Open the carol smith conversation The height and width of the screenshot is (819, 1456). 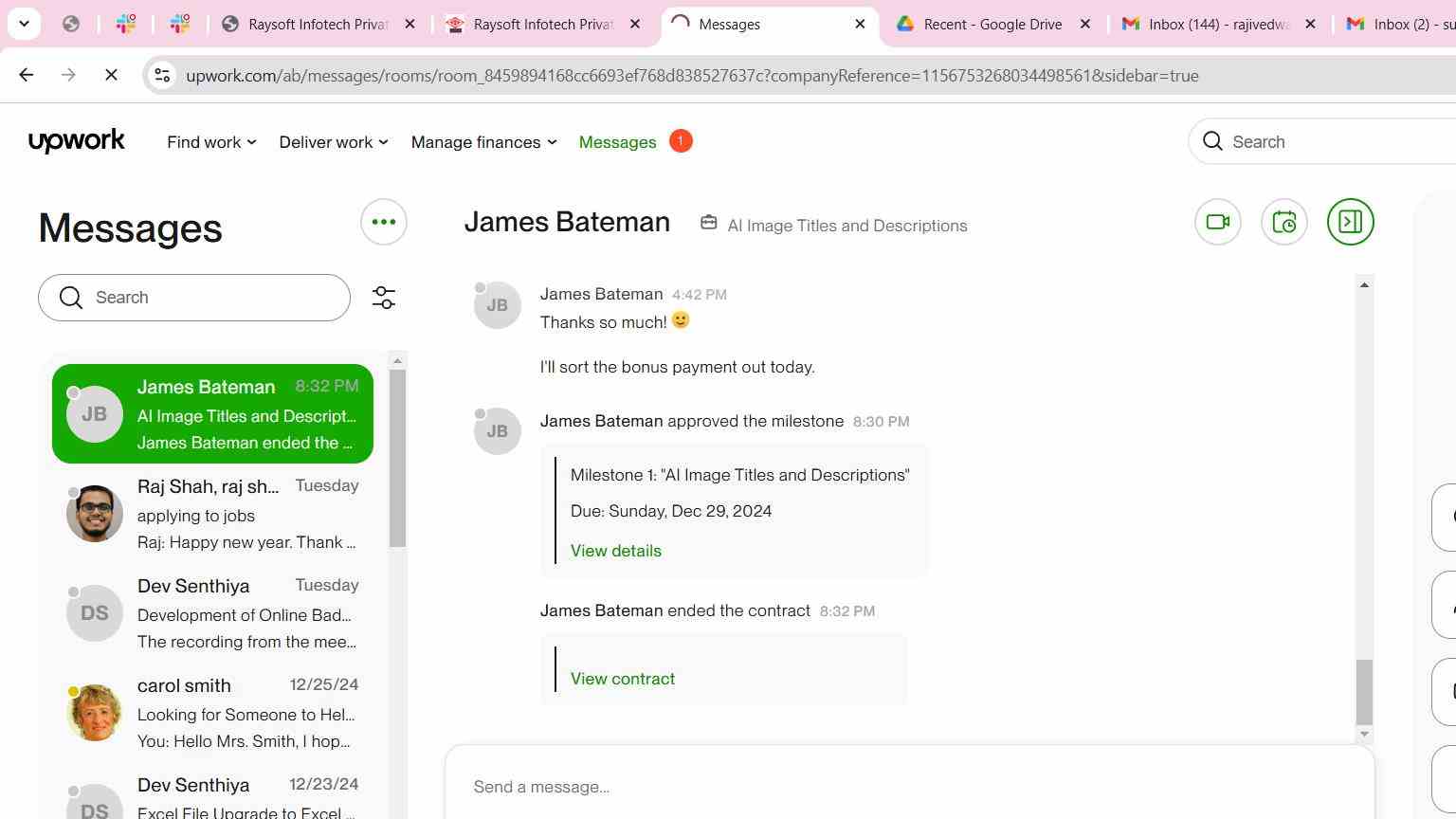pos(212,713)
